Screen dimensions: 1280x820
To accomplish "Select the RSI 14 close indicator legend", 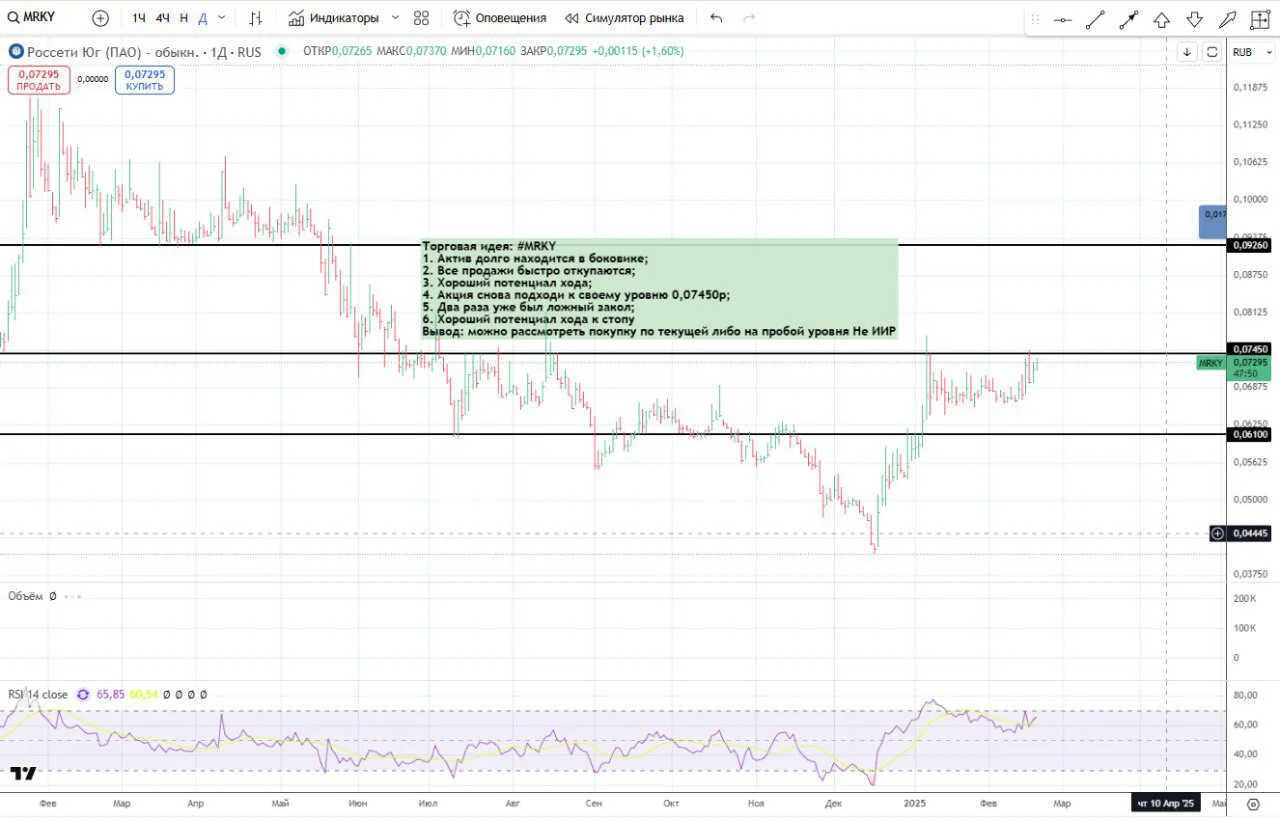I will pyautogui.click(x=38, y=694).
